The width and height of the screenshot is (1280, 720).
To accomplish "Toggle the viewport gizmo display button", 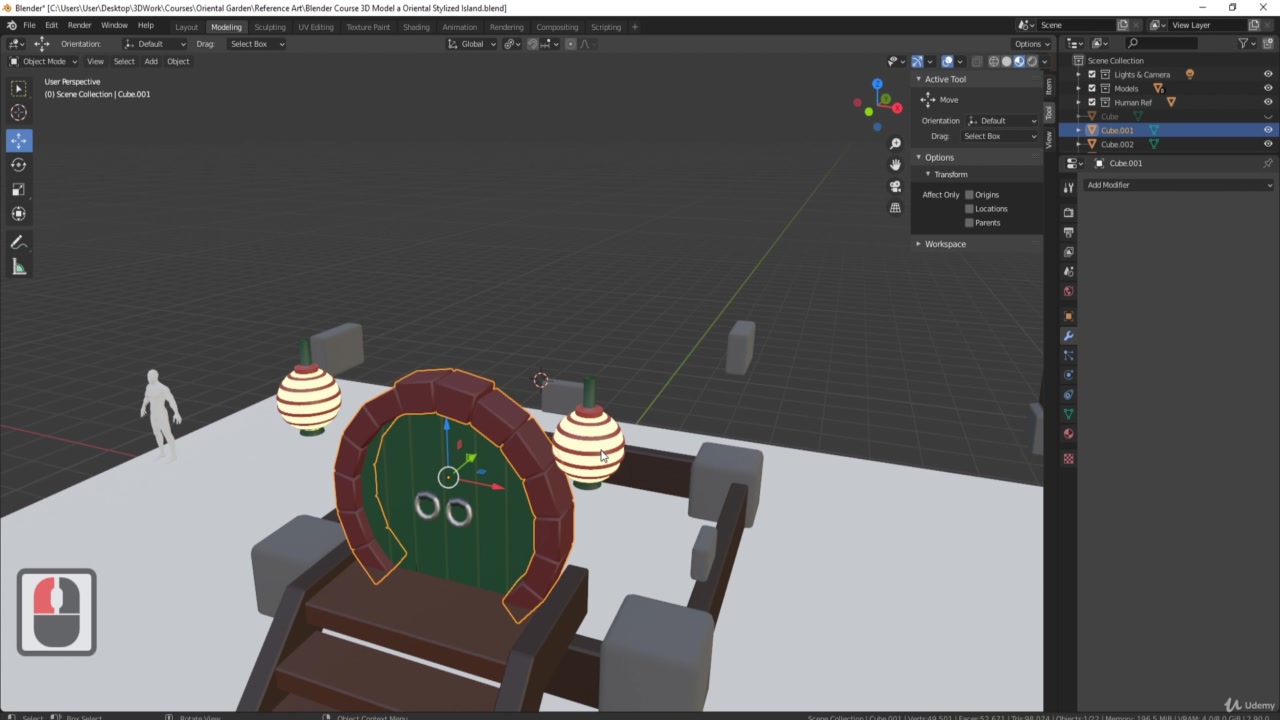I will 917,61.
